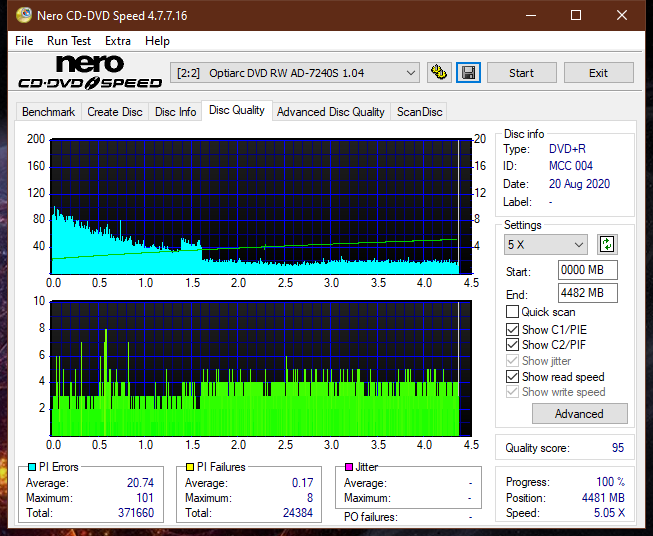Click the date 20 Aug 2020 text
This screenshot has width=653, height=536.
(x=579, y=184)
